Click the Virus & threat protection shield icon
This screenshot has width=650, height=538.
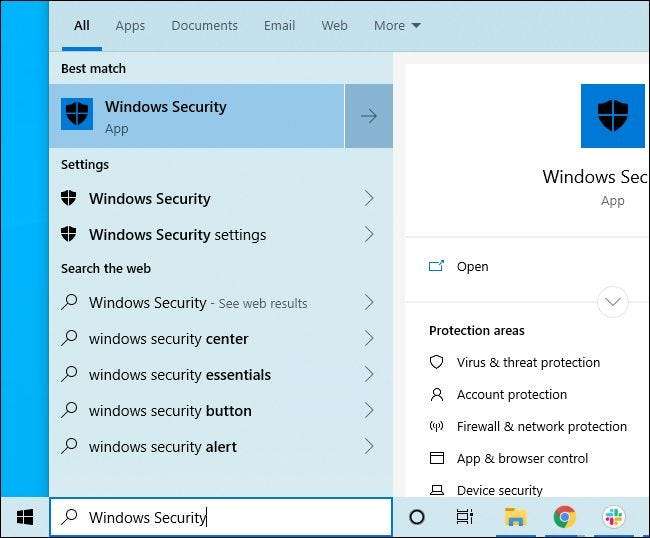(436, 362)
